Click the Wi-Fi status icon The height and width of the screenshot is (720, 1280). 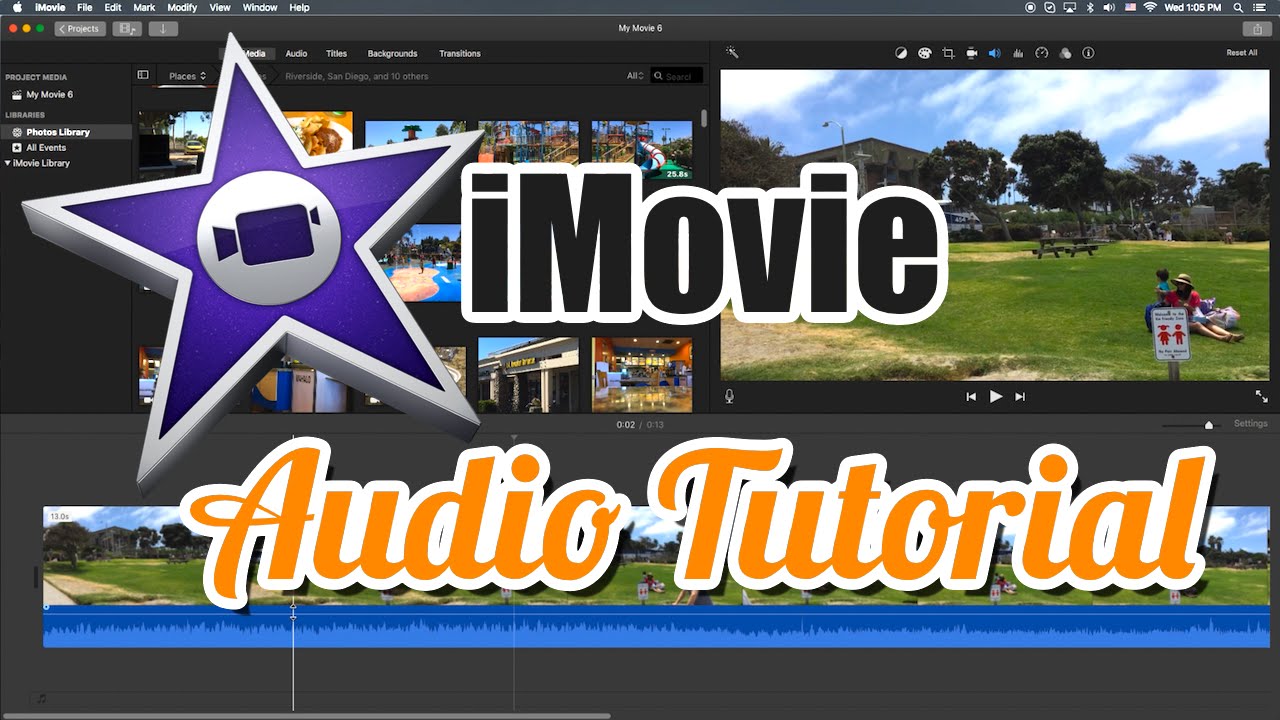click(x=1150, y=7)
